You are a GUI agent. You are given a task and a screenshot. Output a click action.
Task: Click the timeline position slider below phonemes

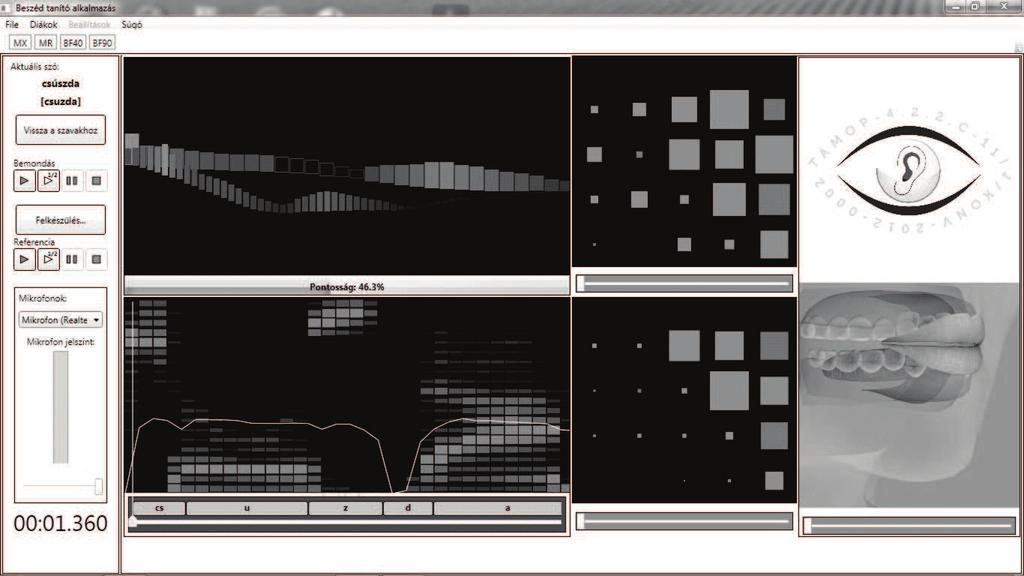(347, 522)
